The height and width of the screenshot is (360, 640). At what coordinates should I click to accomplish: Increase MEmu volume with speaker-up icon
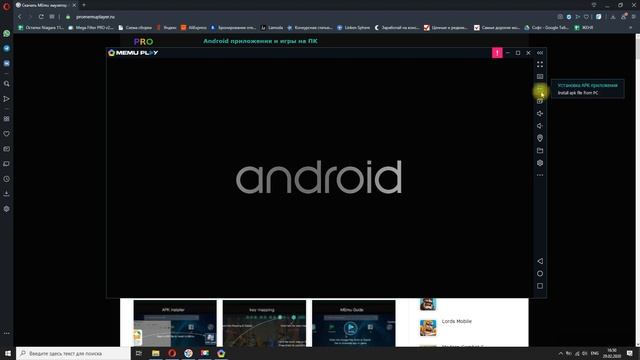pyautogui.click(x=540, y=113)
